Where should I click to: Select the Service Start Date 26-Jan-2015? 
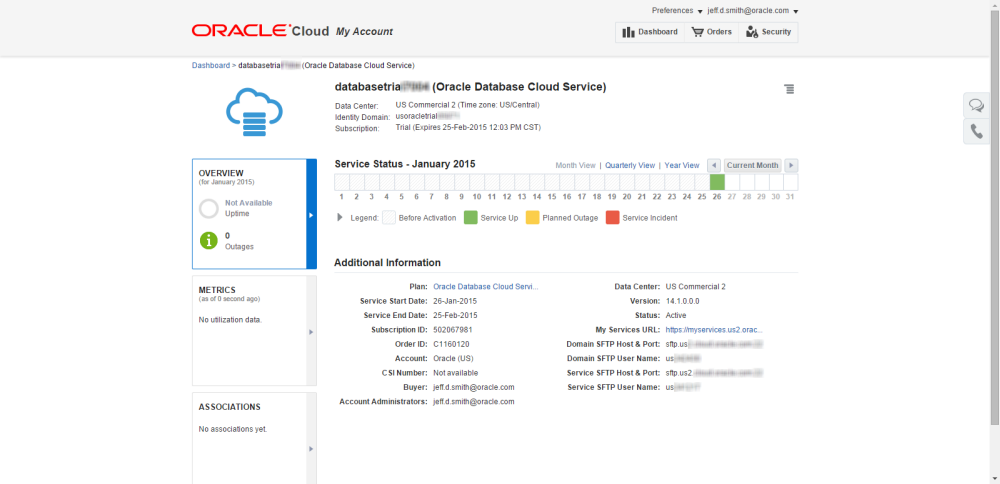tap(455, 301)
